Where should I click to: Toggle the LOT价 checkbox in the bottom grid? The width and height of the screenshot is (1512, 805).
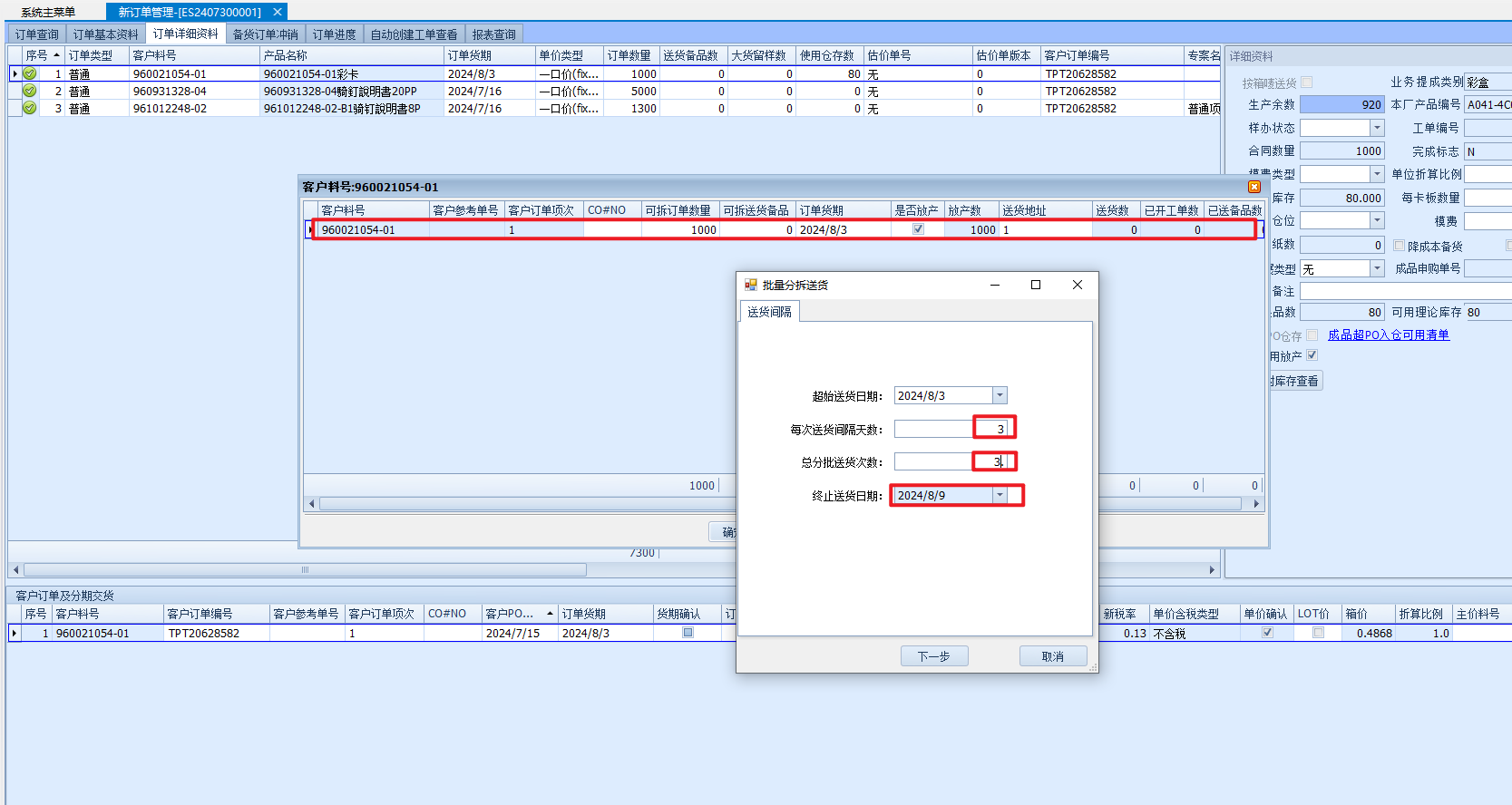pos(1318,633)
